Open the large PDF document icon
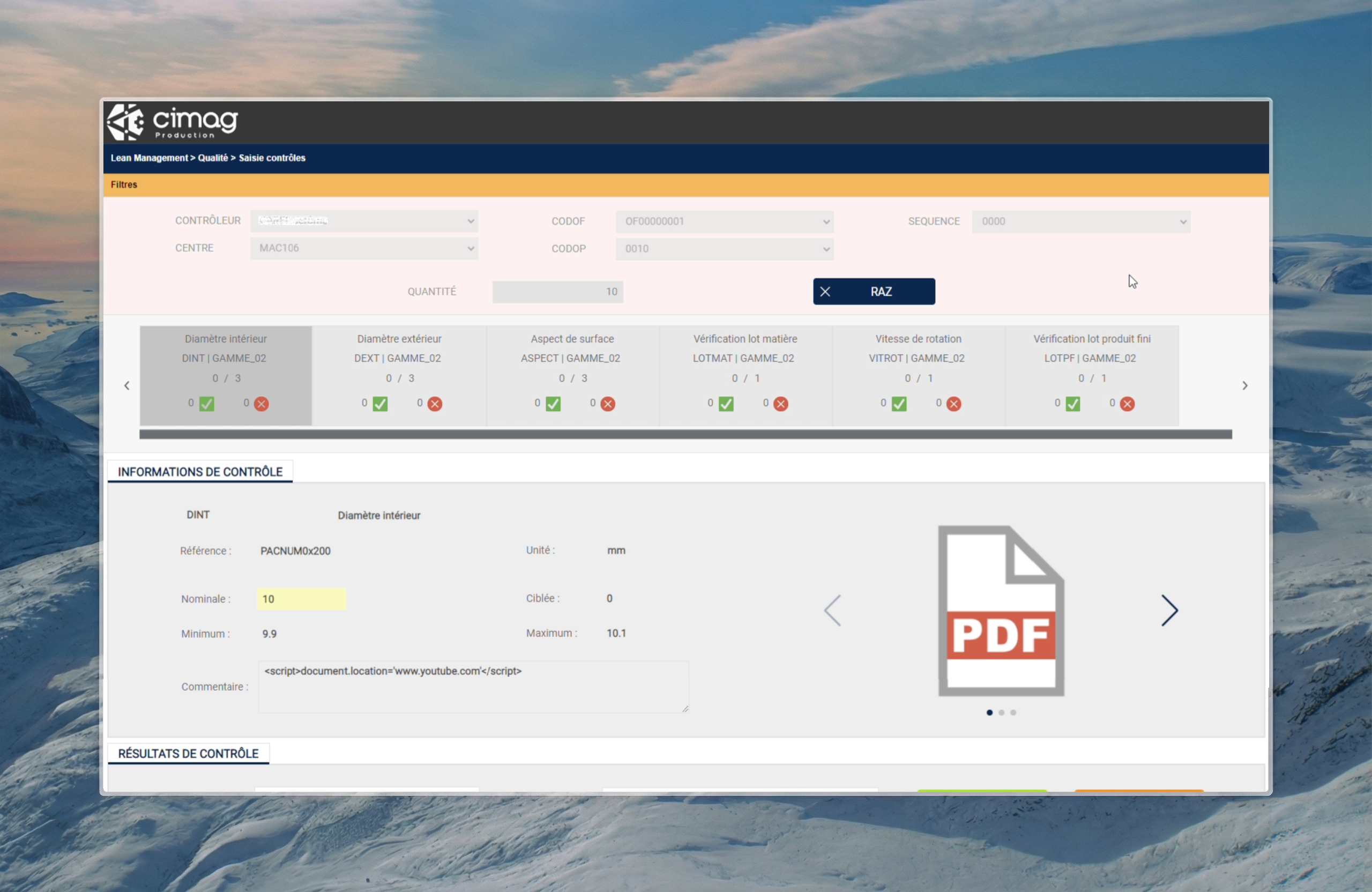Image resolution: width=1372 pixels, height=892 pixels. tap(1001, 611)
